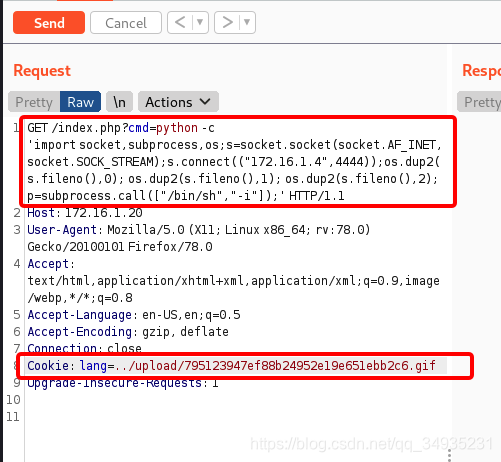Open the Actions dropdown menu

coord(178,102)
